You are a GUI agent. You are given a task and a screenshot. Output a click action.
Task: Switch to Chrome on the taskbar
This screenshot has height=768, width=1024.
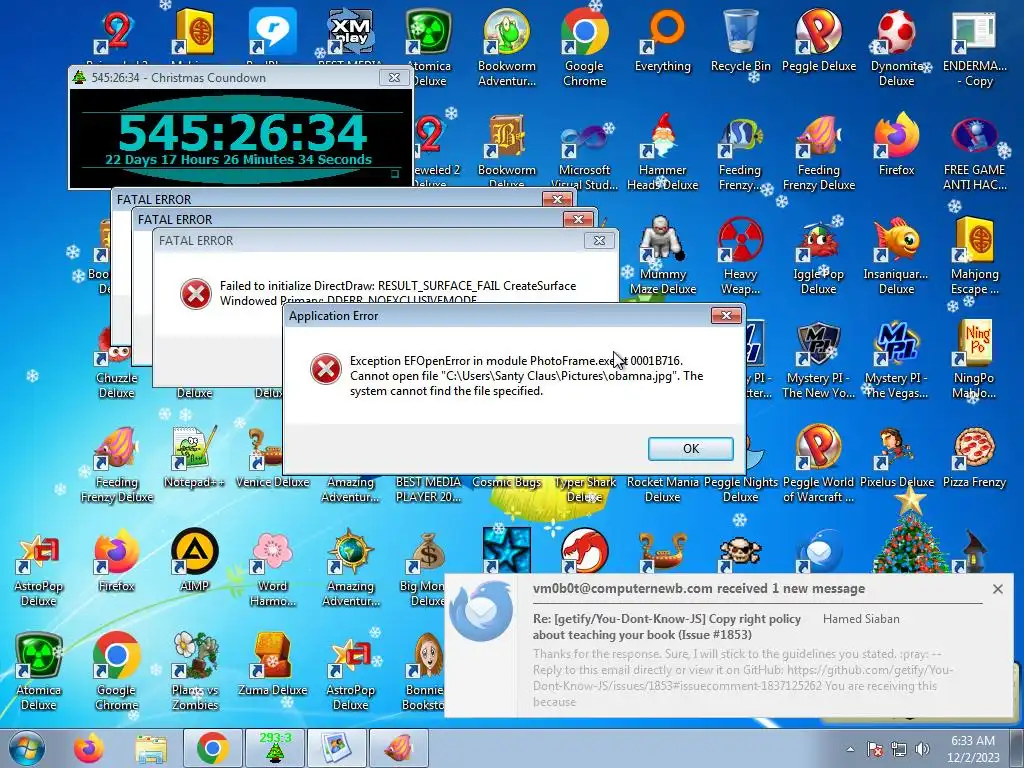(x=212, y=748)
